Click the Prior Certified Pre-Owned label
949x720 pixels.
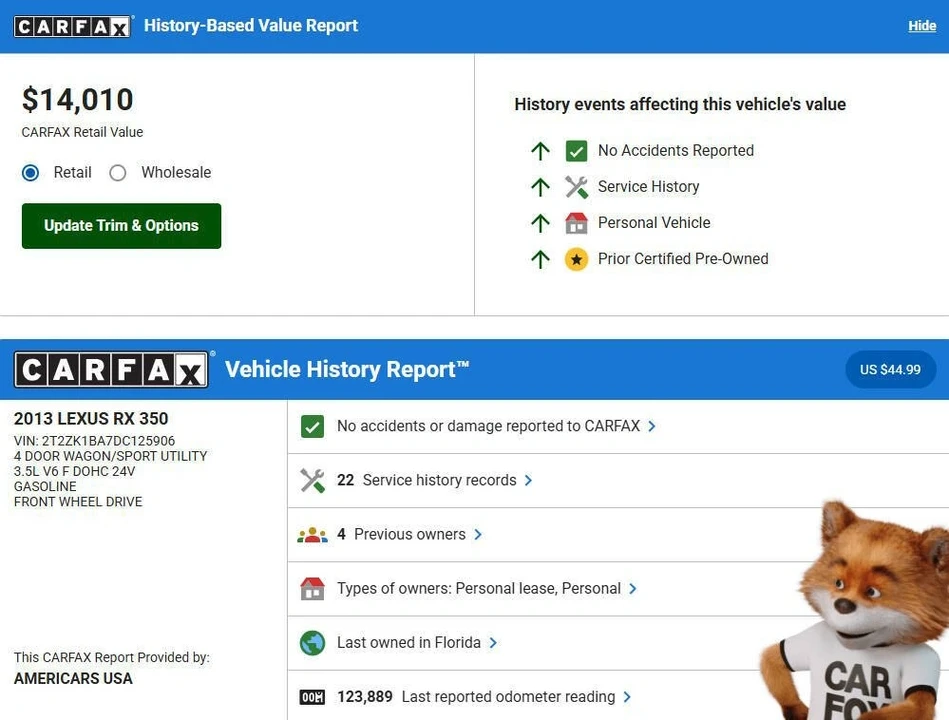click(x=683, y=259)
